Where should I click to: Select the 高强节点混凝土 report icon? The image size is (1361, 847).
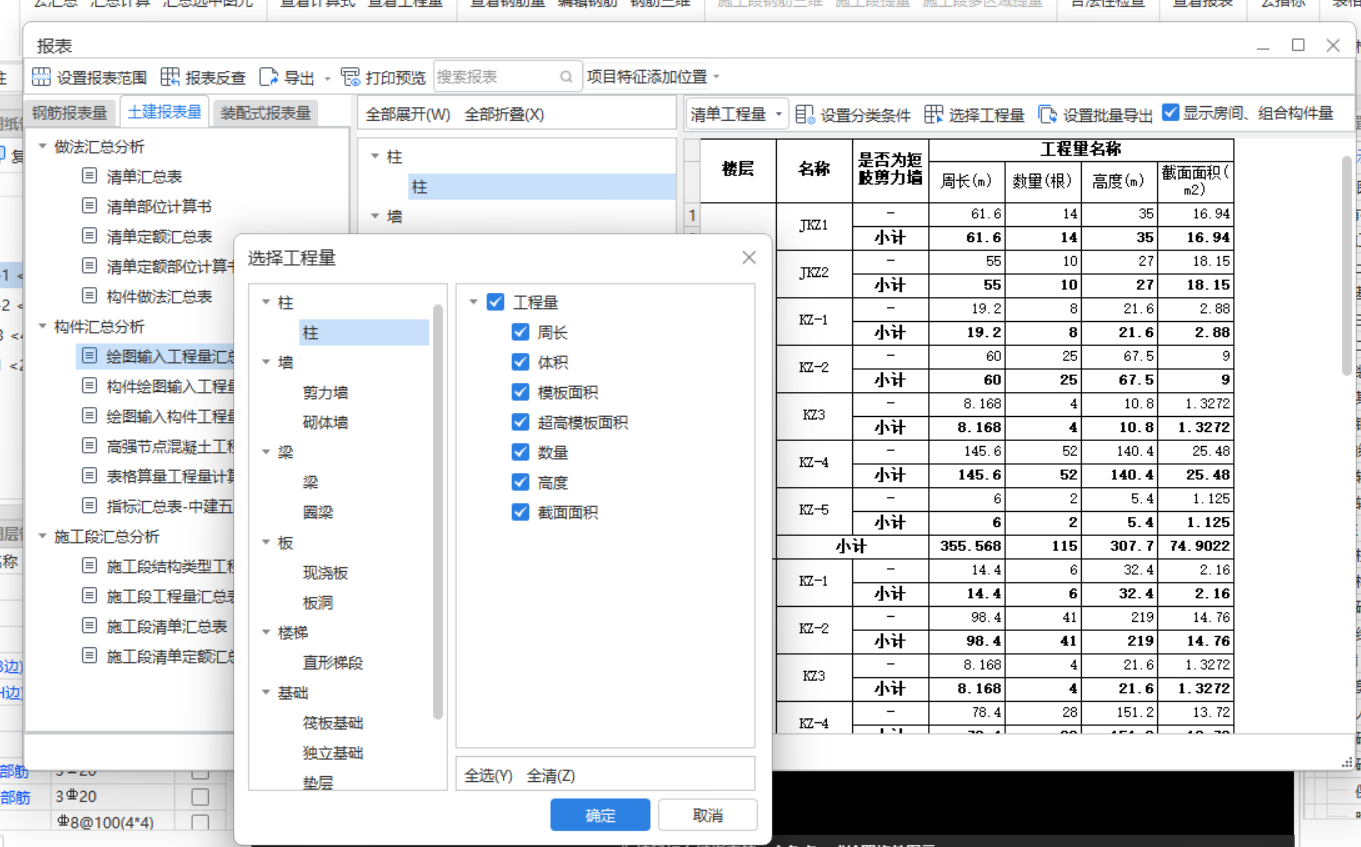point(90,446)
